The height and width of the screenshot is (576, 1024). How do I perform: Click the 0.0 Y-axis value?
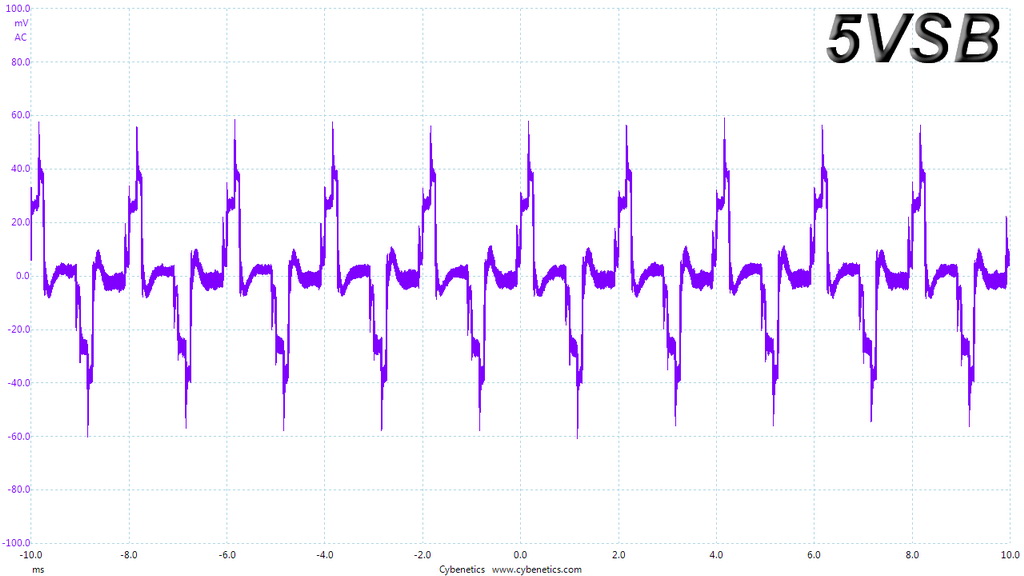pyautogui.click(x=23, y=276)
